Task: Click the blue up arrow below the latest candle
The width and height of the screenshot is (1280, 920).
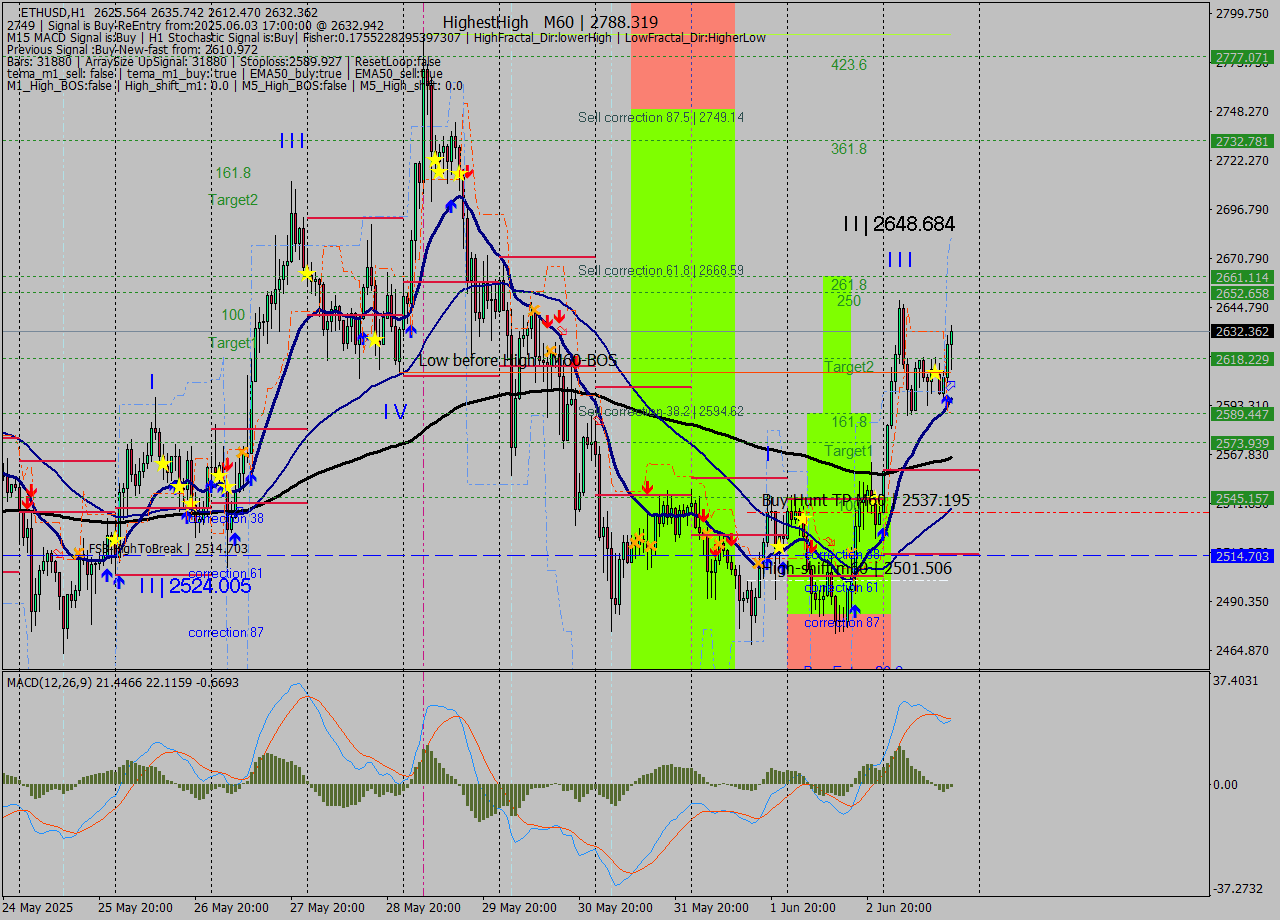Action: 946,400
